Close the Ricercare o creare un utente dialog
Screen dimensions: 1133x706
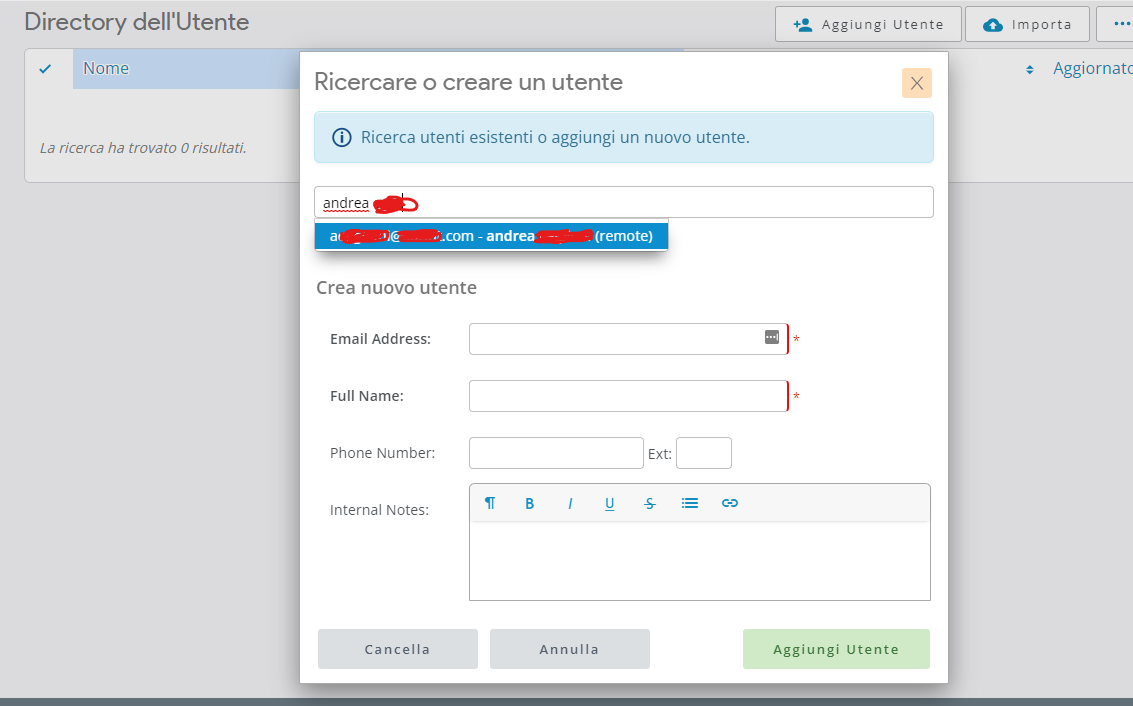[x=916, y=83]
